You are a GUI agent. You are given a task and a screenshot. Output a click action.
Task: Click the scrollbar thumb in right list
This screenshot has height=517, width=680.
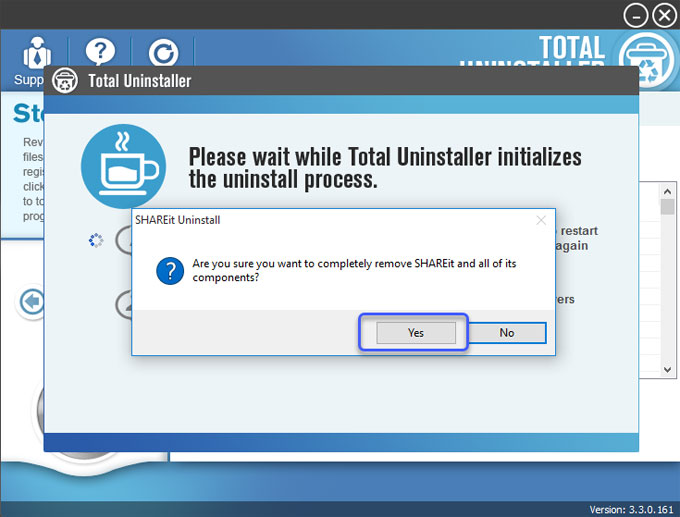pos(667,206)
